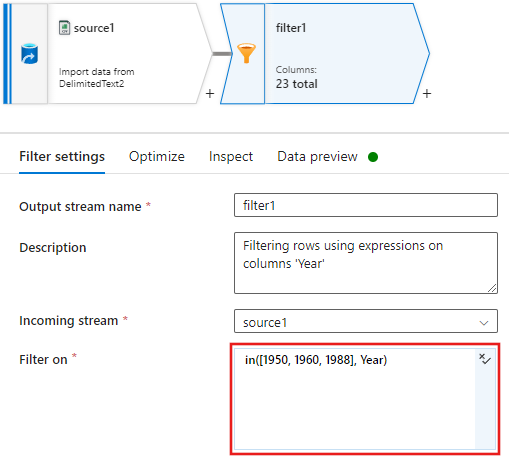Click the Filter on expression box
Image resolution: width=509 pixels, height=463 pixels.
tap(355, 399)
